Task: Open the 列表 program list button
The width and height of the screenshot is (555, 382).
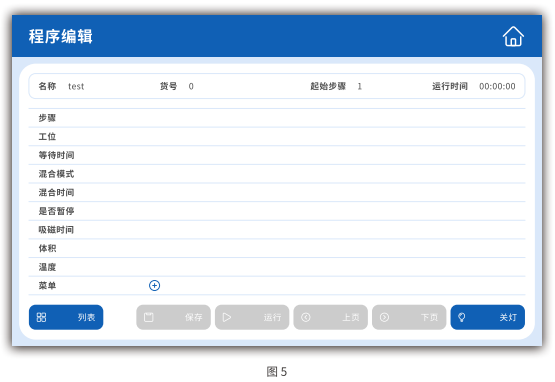Action: 66,317
